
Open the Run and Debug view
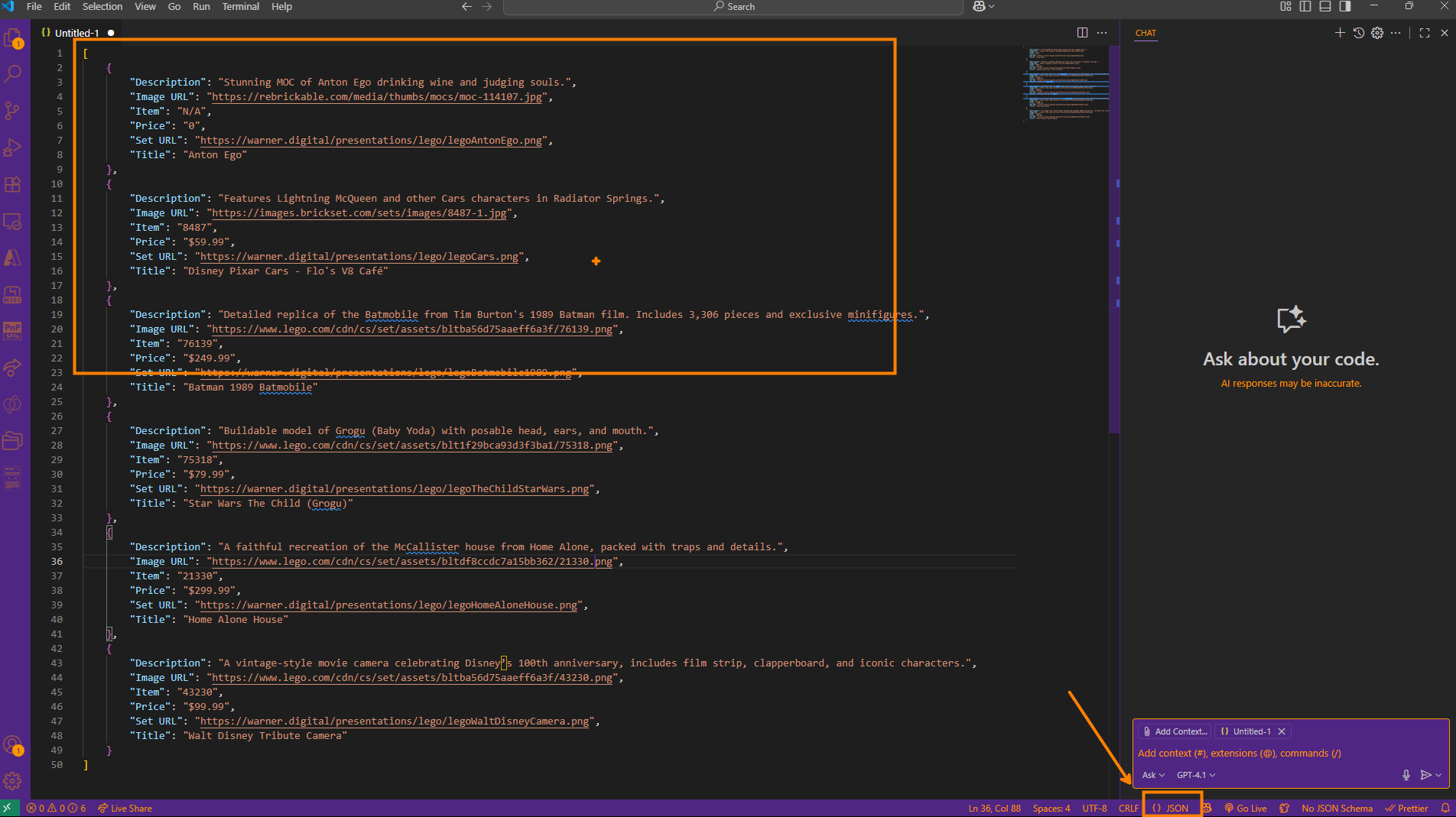[13, 148]
